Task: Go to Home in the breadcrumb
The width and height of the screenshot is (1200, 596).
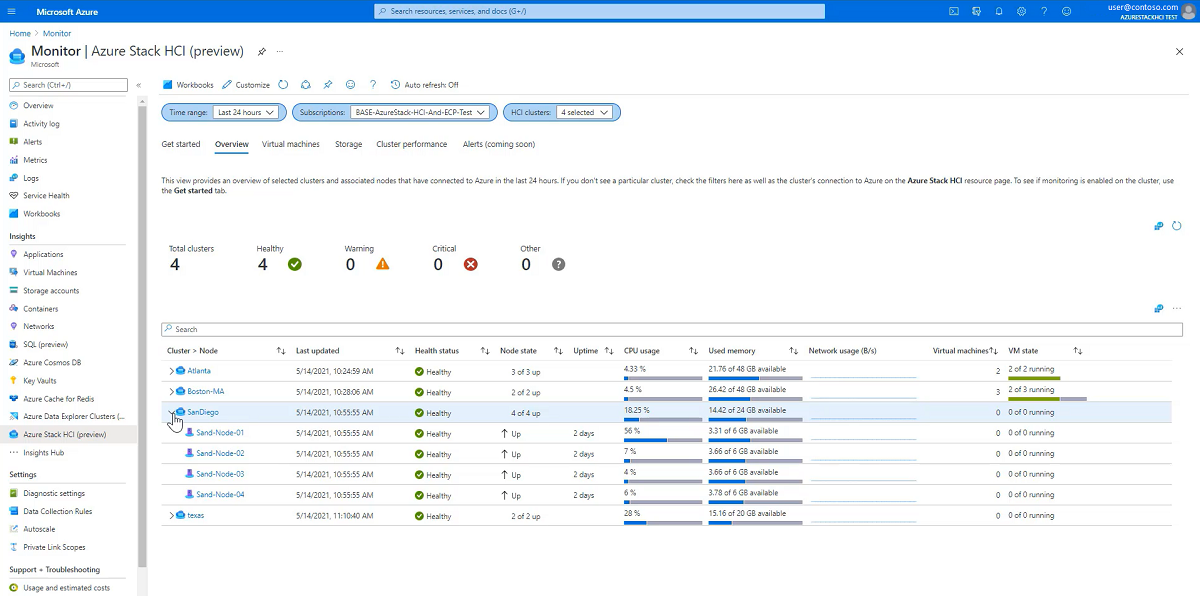Action: 20,33
